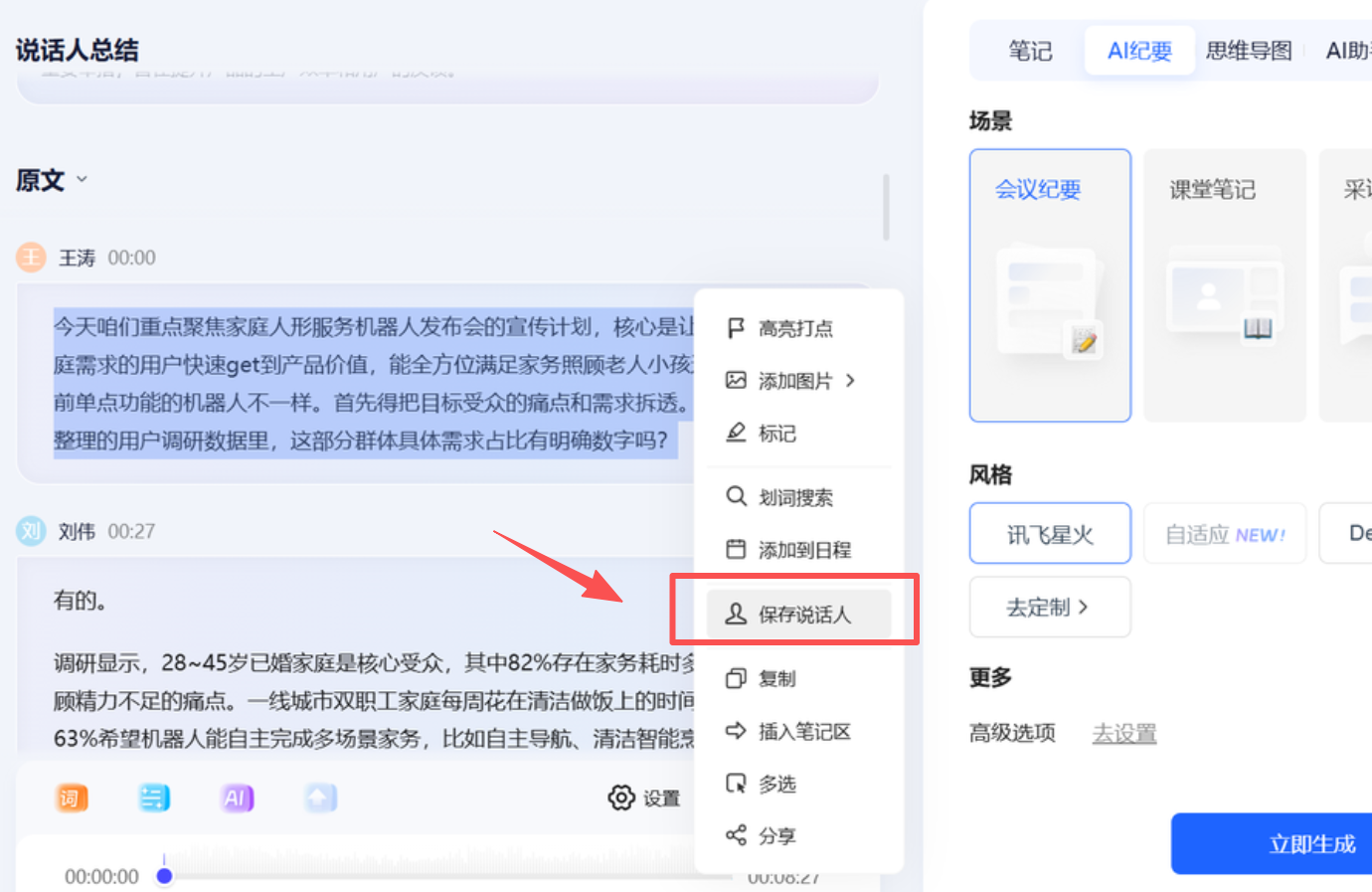
Task: Click 王涛's orange speaker avatar
Action: pos(31,258)
